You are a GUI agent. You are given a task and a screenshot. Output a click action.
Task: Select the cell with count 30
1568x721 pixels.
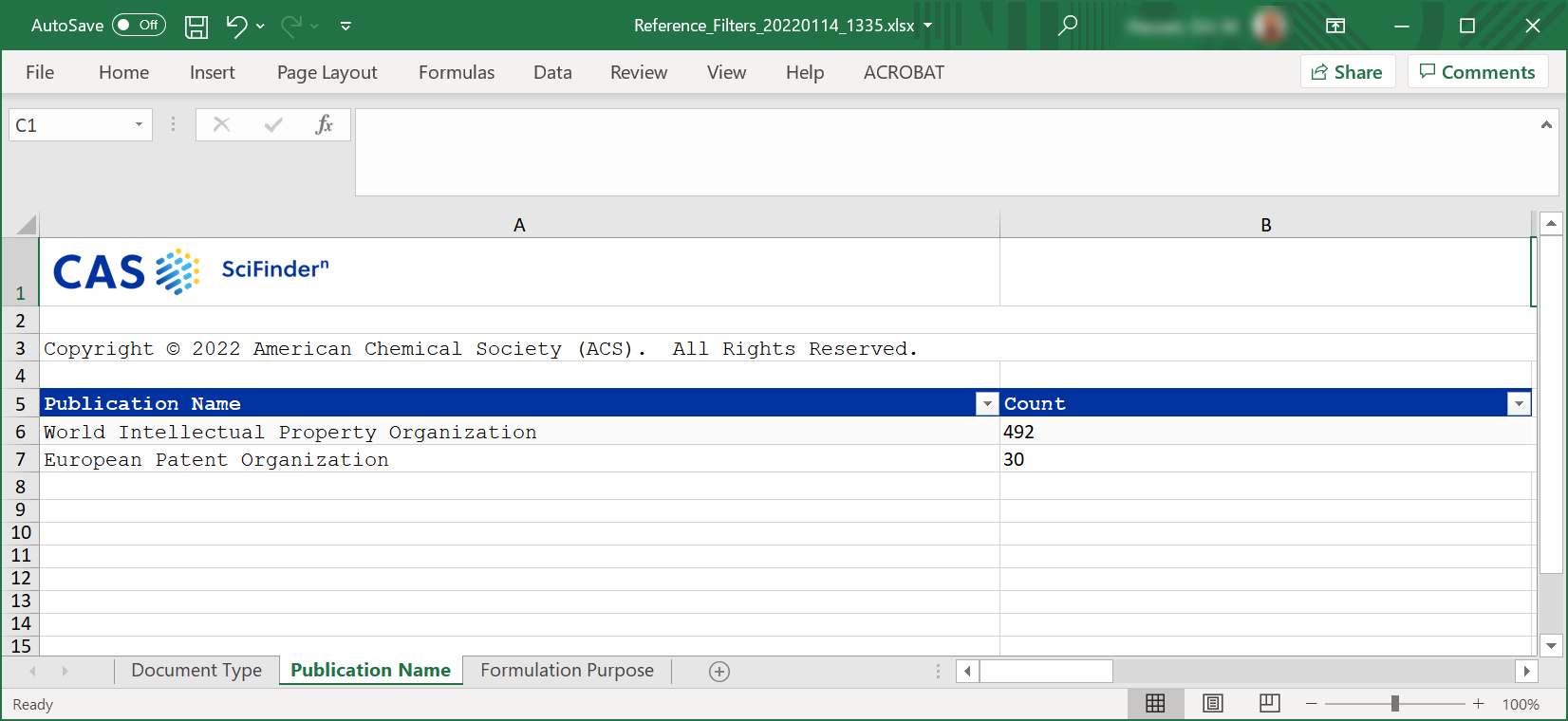click(x=1265, y=459)
